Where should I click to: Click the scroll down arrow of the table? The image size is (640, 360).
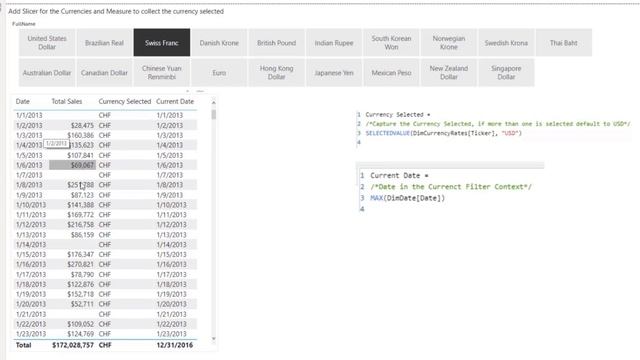[213, 338]
